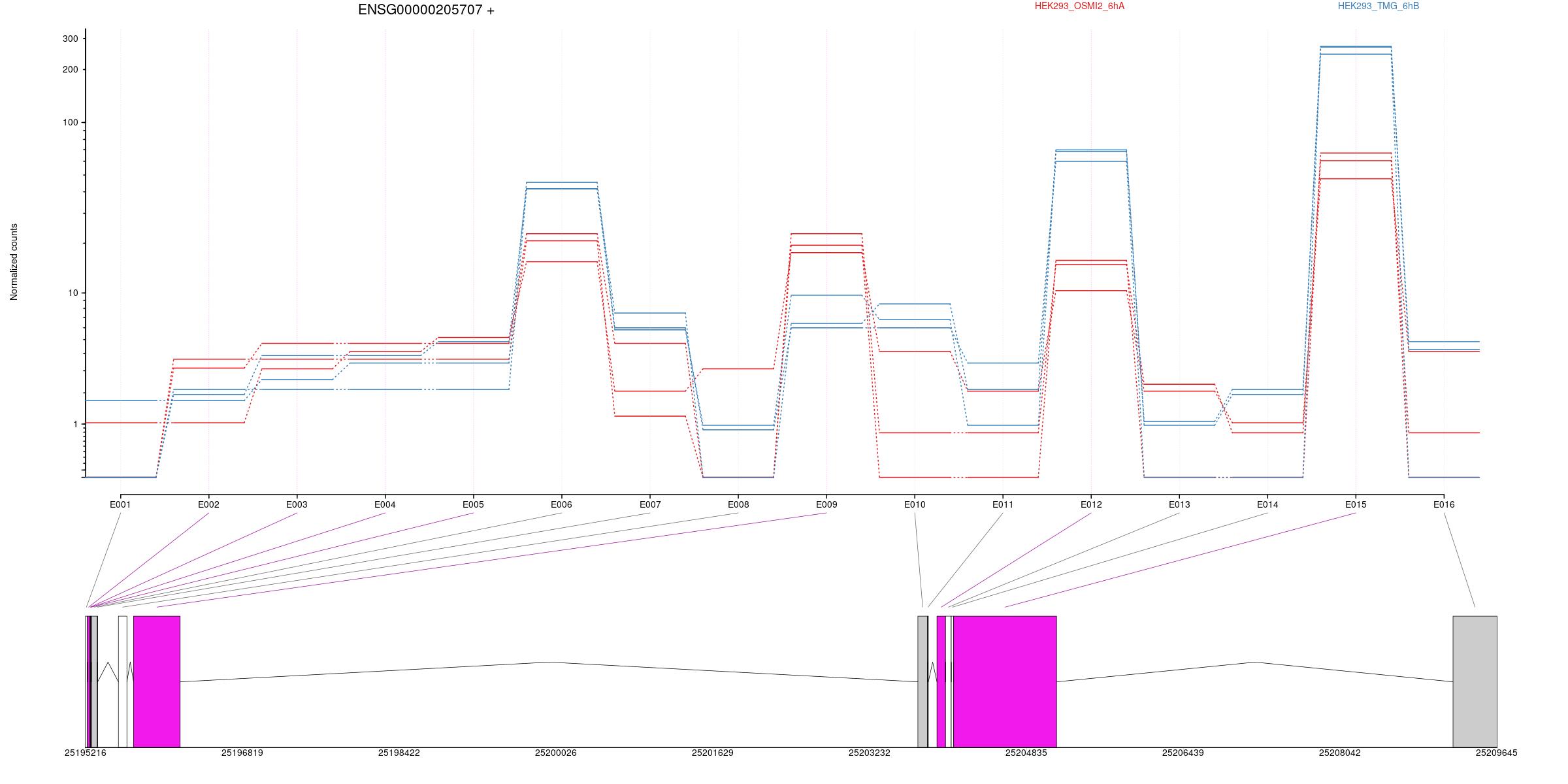Screen dimensions: 1568x784
Task: Click the top blue line segment above E012
Action: (x=1091, y=150)
